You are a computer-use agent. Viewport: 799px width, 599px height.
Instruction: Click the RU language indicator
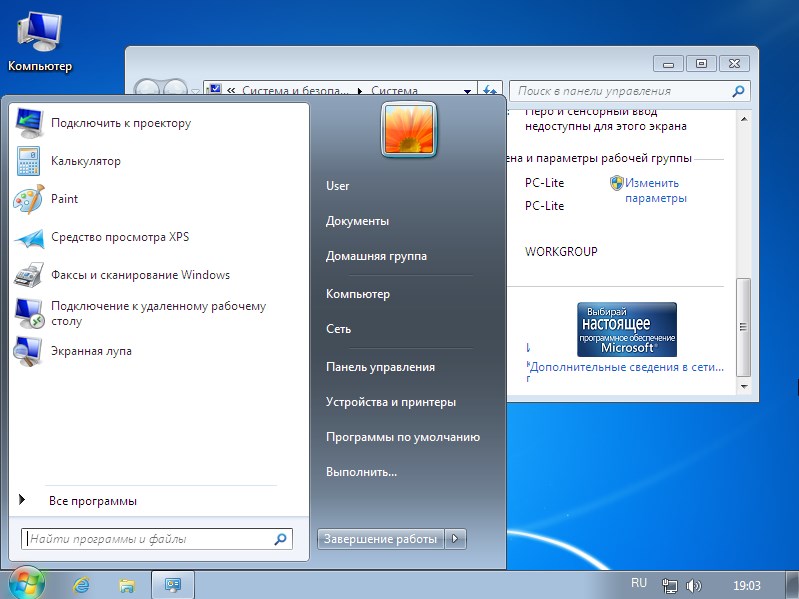click(638, 583)
